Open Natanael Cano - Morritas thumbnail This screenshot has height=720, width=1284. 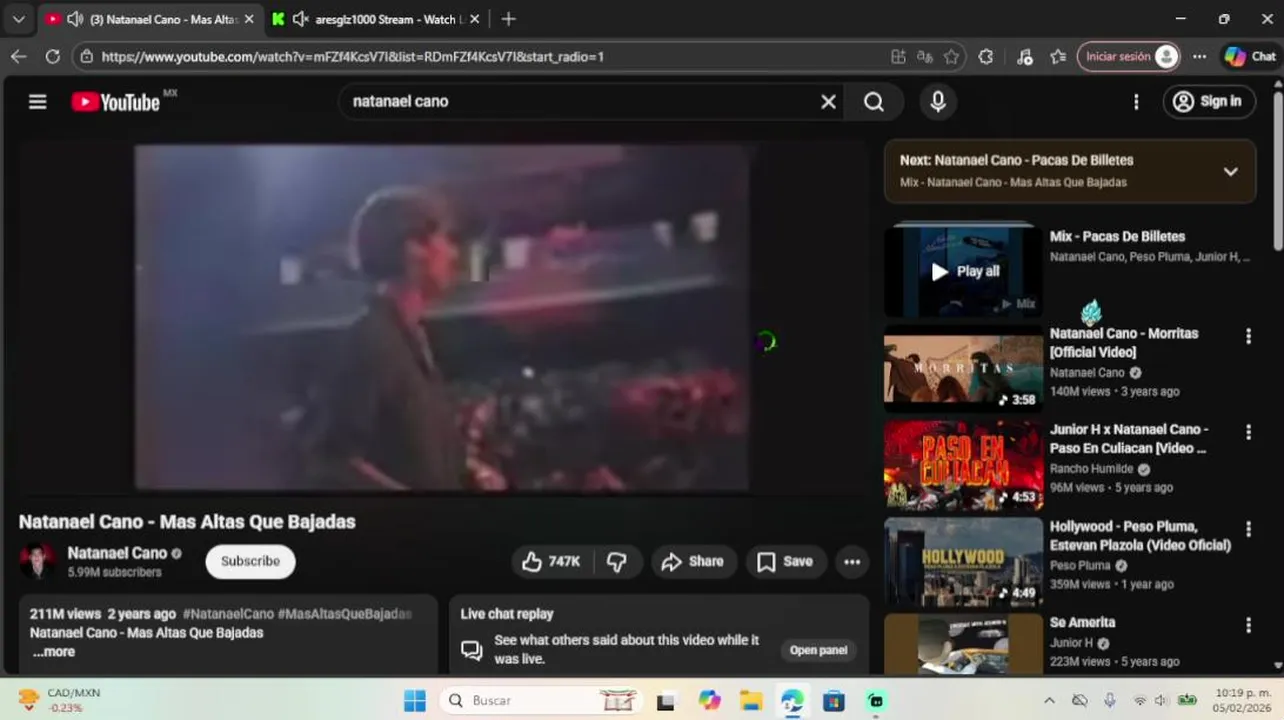coord(963,368)
